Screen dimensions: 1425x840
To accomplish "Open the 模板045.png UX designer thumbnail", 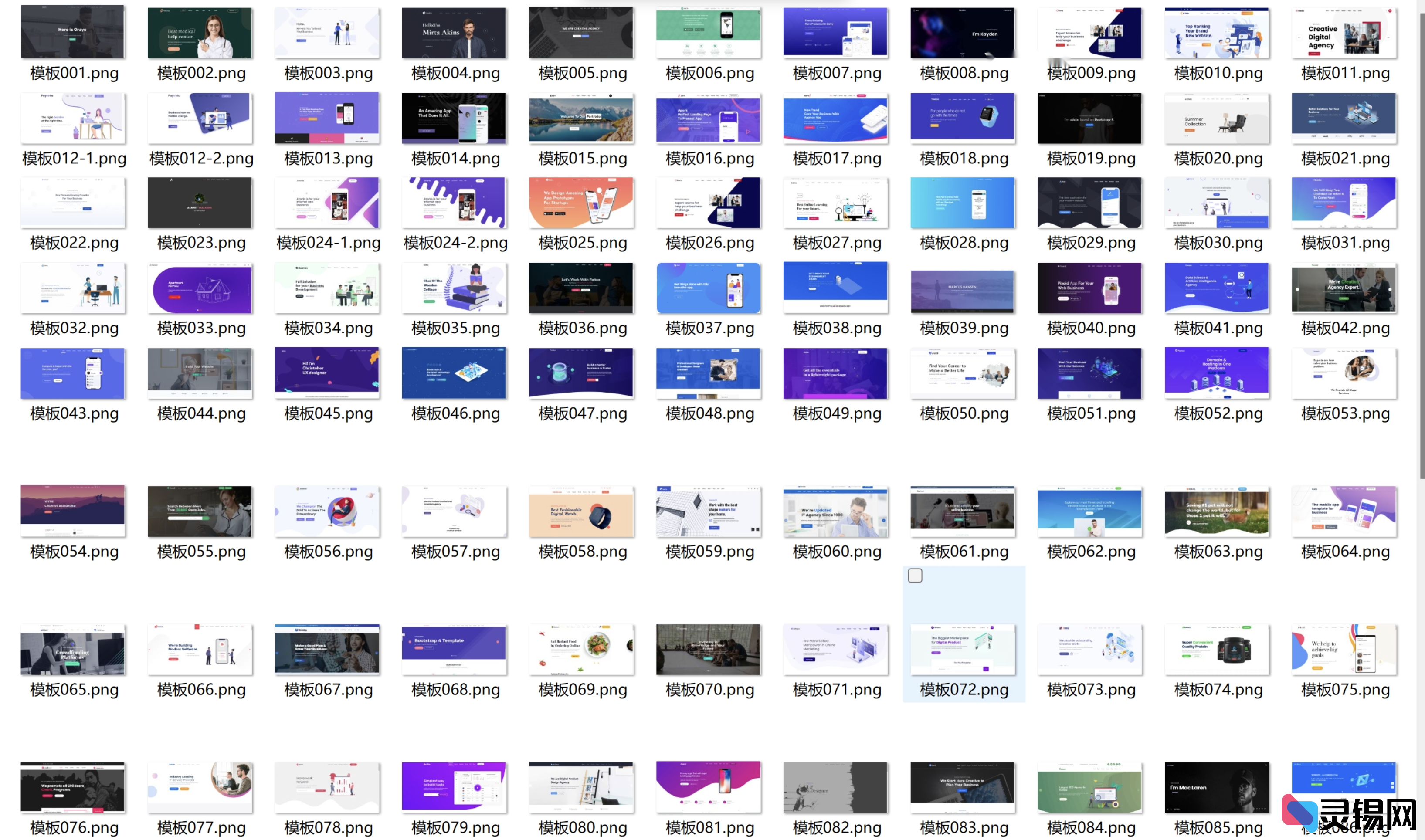I will click(327, 373).
